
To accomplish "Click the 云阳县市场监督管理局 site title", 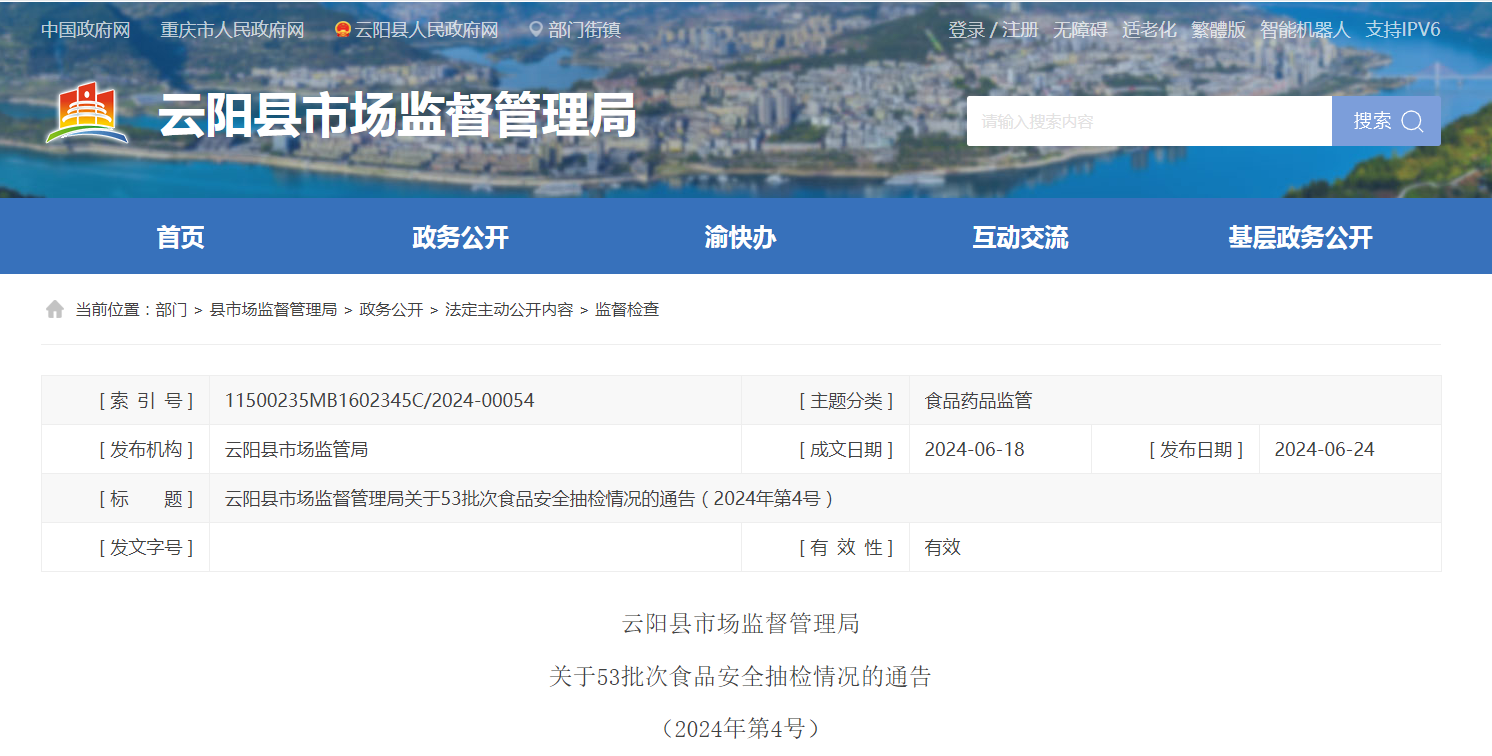I will 397,117.
